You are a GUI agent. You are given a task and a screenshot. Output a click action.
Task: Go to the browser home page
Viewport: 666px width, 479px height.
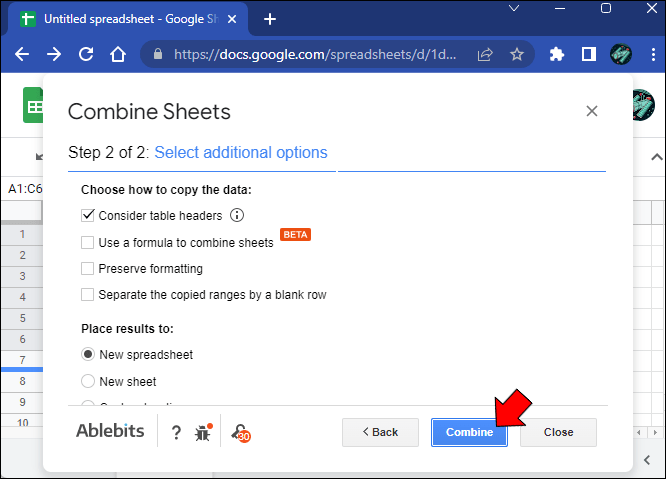click(118, 55)
